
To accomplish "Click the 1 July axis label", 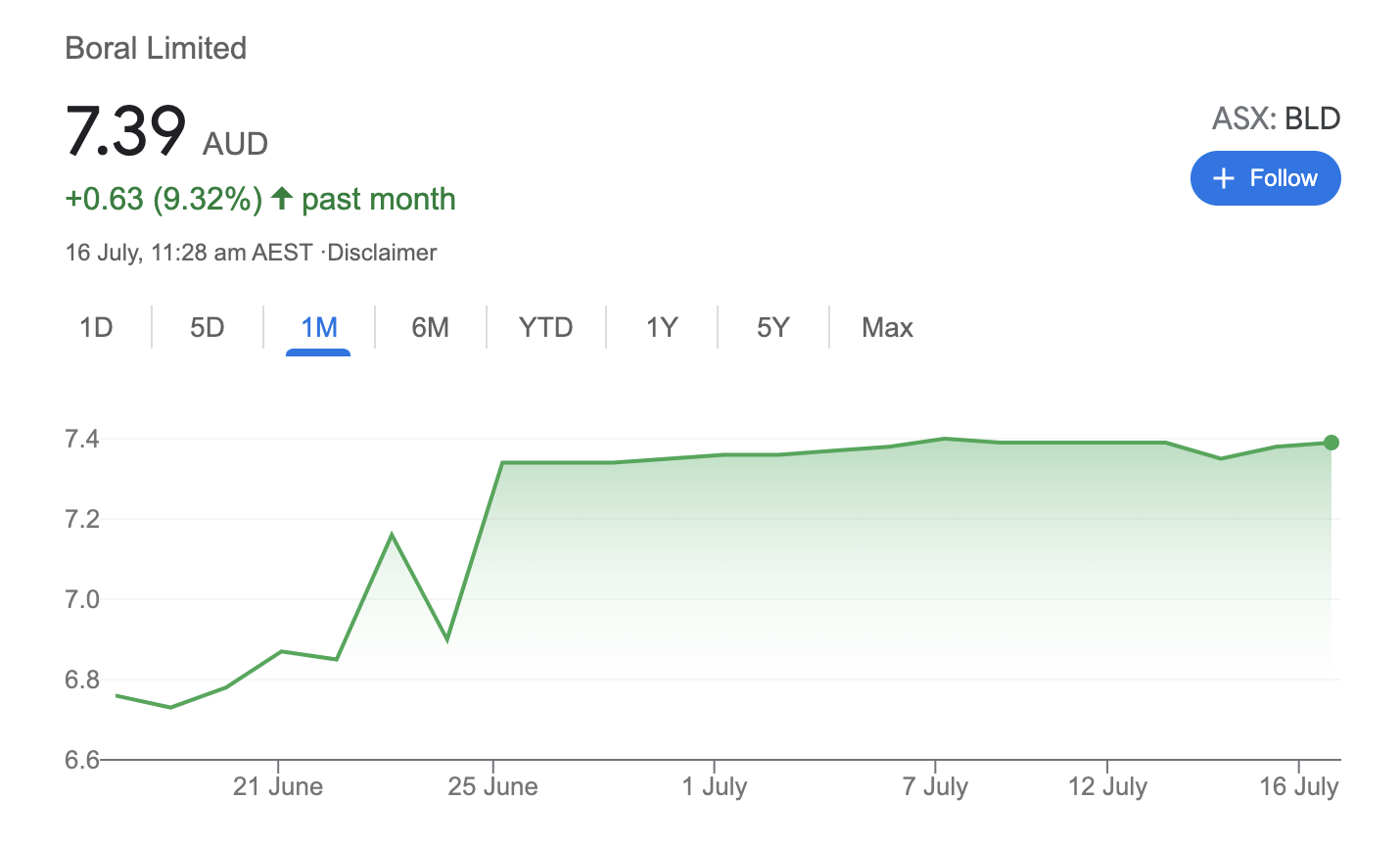I will [x=715, y=786].
